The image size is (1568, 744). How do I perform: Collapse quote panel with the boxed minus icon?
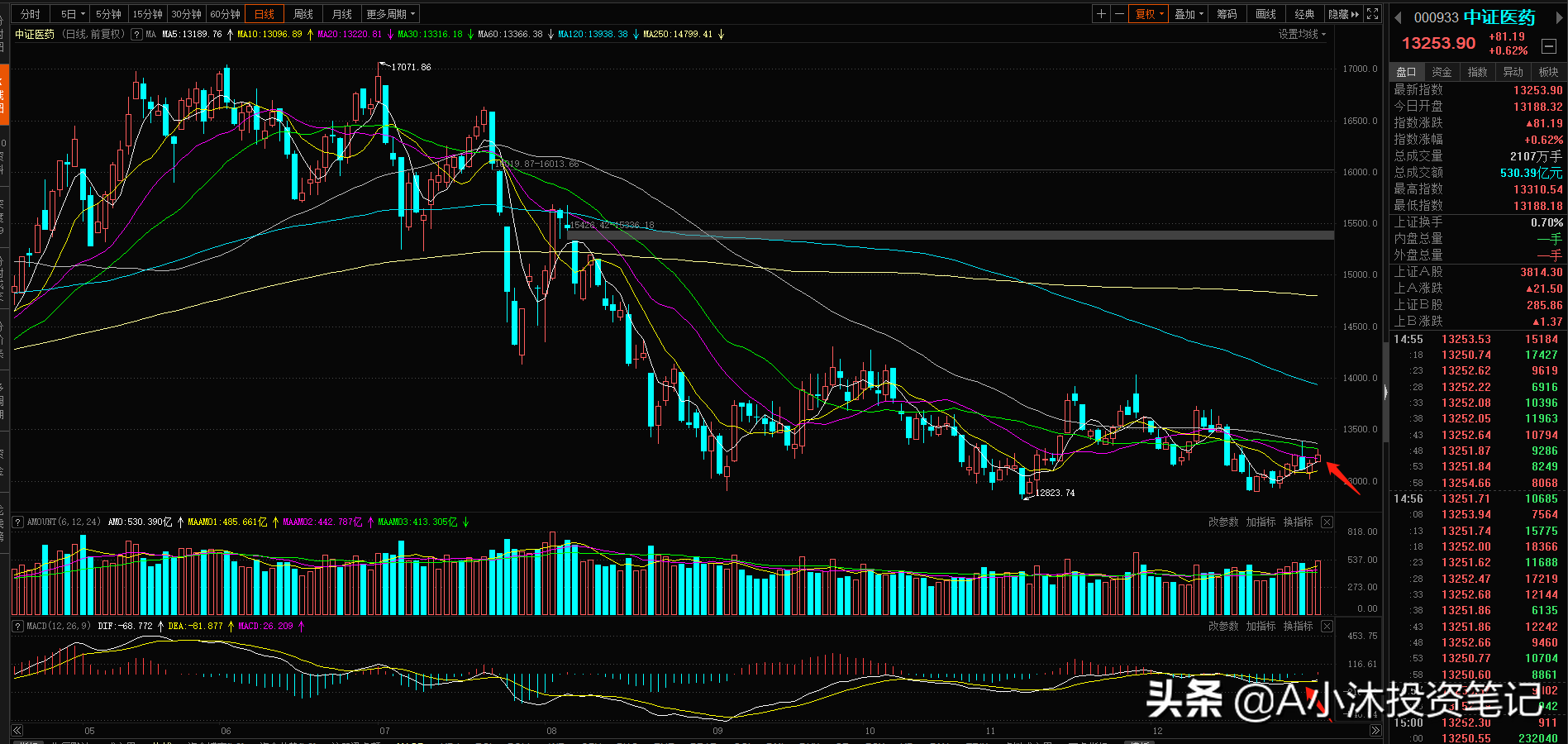tap(1549, 46)
